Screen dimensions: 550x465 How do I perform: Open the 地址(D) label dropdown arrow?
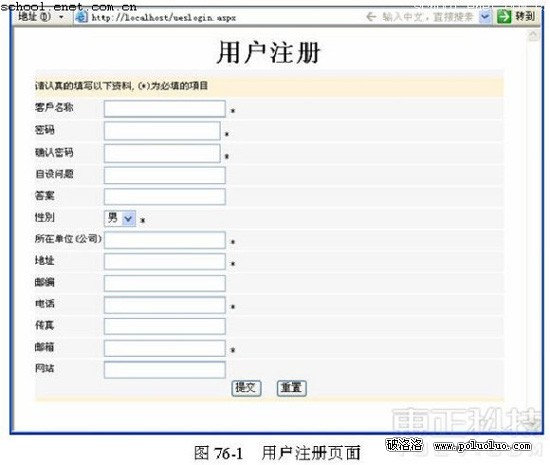[61, 17]
